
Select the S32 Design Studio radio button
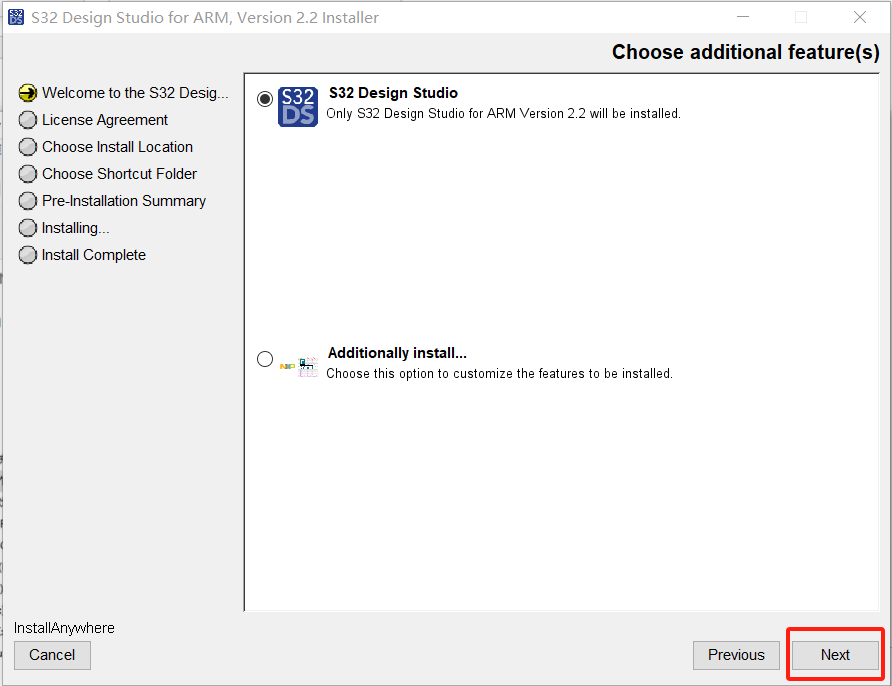[265, 99]
